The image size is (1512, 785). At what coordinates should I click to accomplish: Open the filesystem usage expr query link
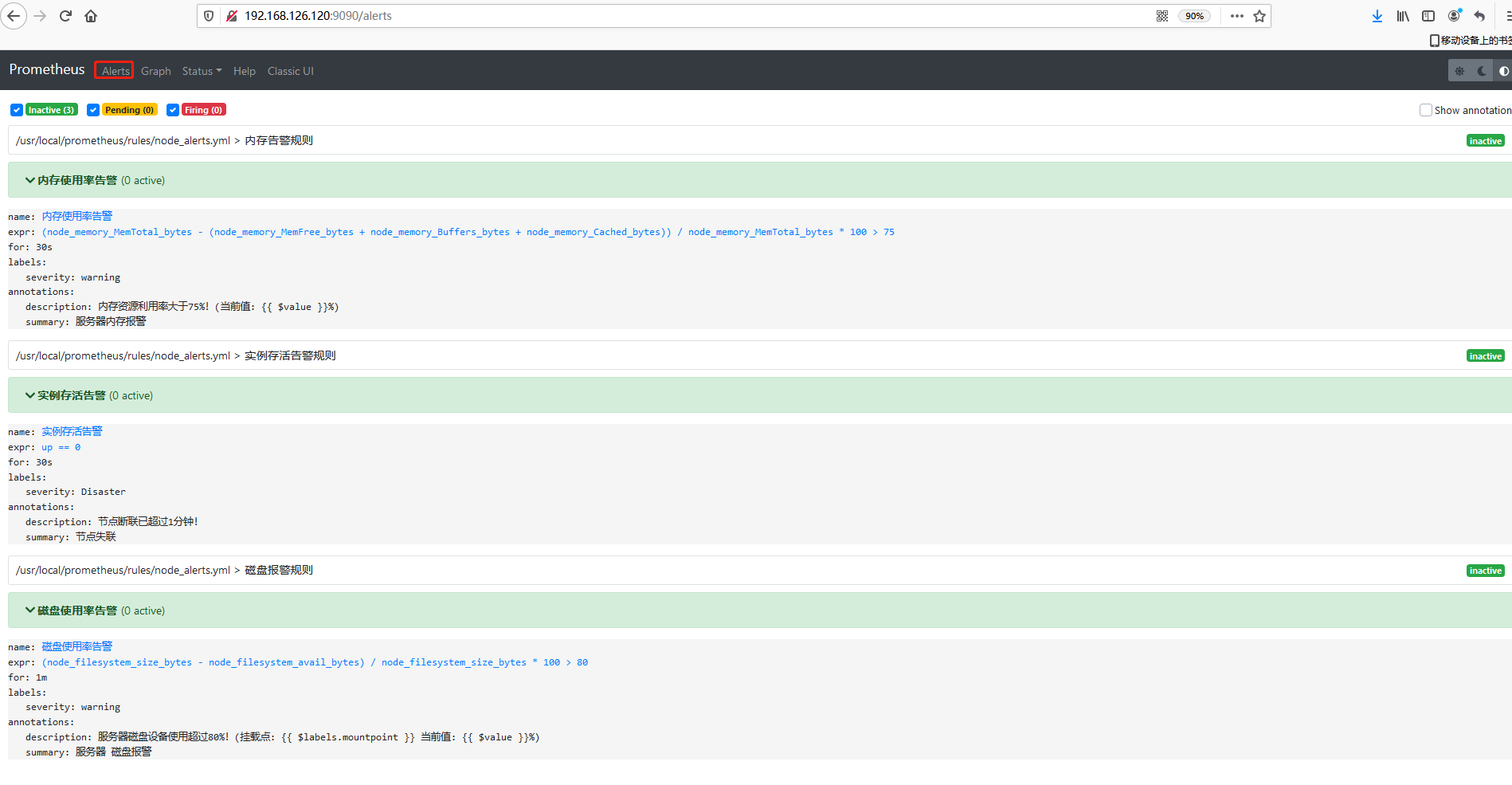click(315, 662)
